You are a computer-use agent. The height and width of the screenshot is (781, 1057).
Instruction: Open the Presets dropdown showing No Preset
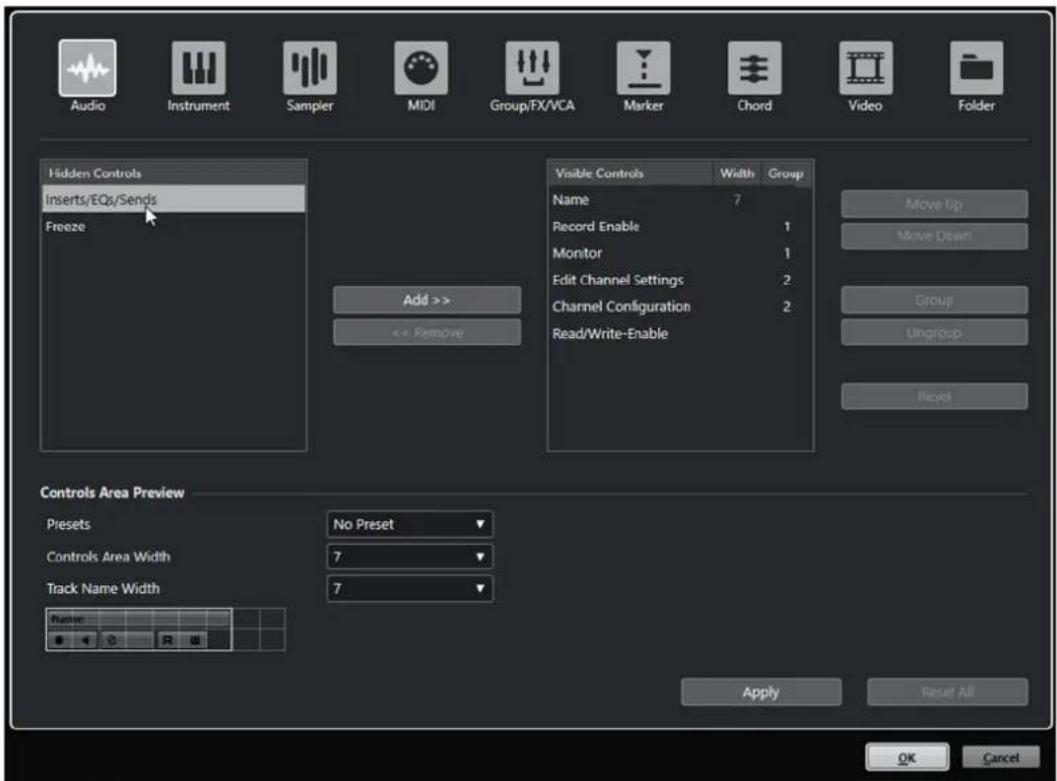pyautogui.click(x=409, y=524)
